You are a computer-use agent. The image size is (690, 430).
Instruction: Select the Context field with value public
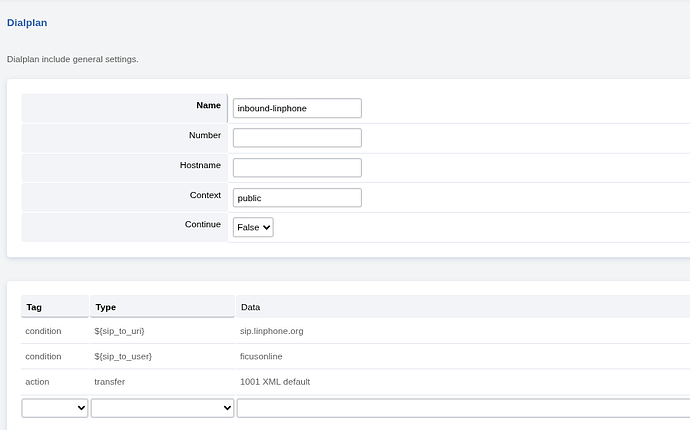(296, 198)
